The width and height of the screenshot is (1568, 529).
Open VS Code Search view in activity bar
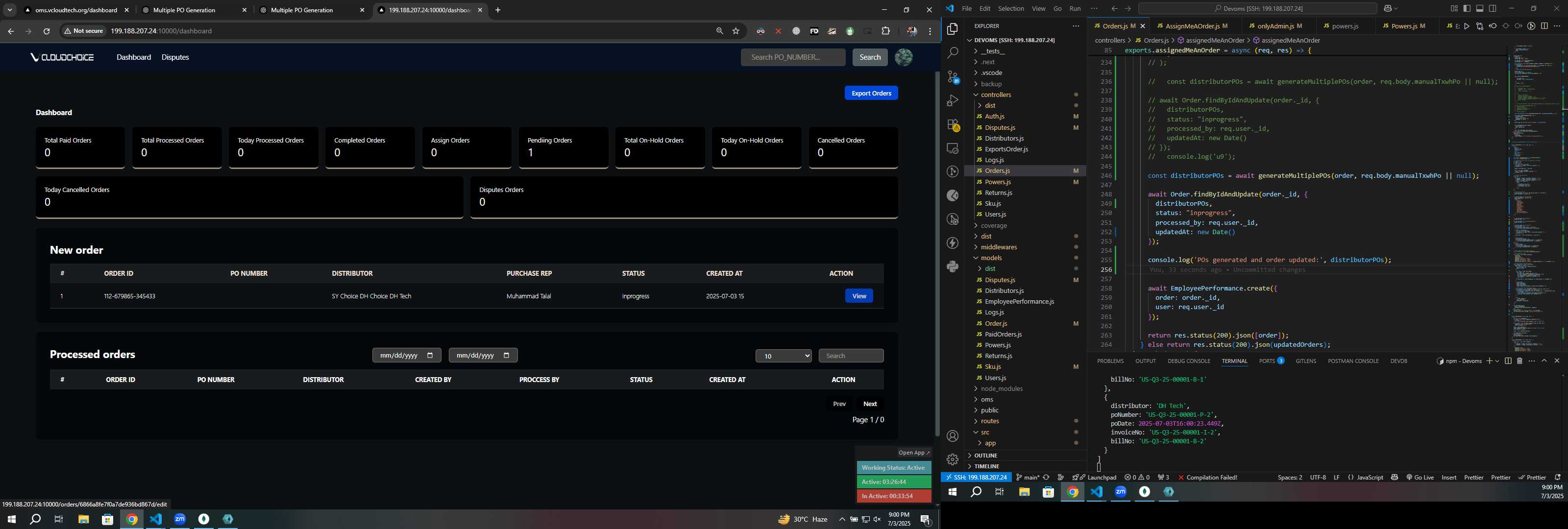click(953, 53)
